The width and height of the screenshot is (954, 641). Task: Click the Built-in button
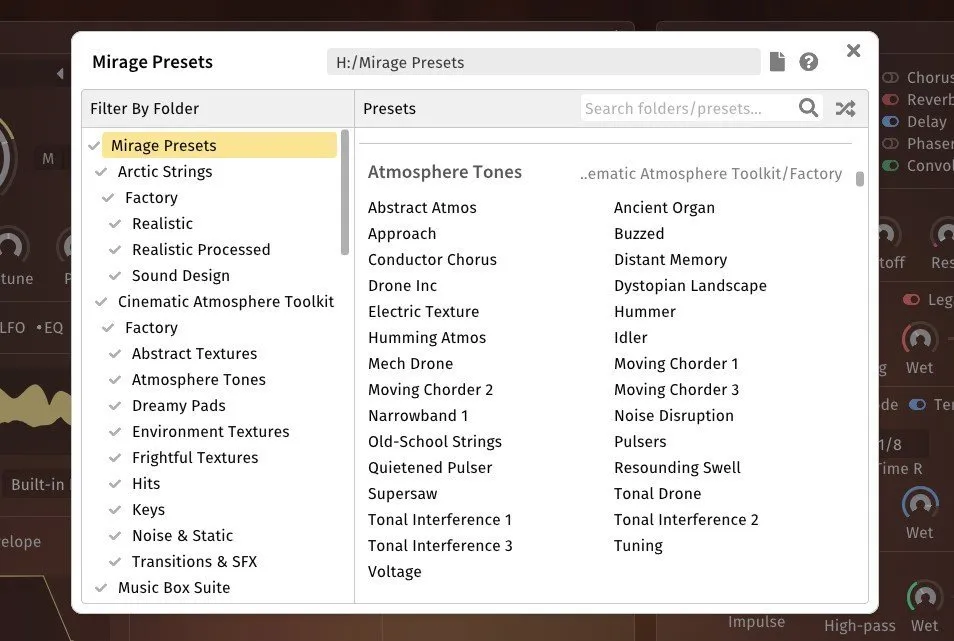(38, 484)
